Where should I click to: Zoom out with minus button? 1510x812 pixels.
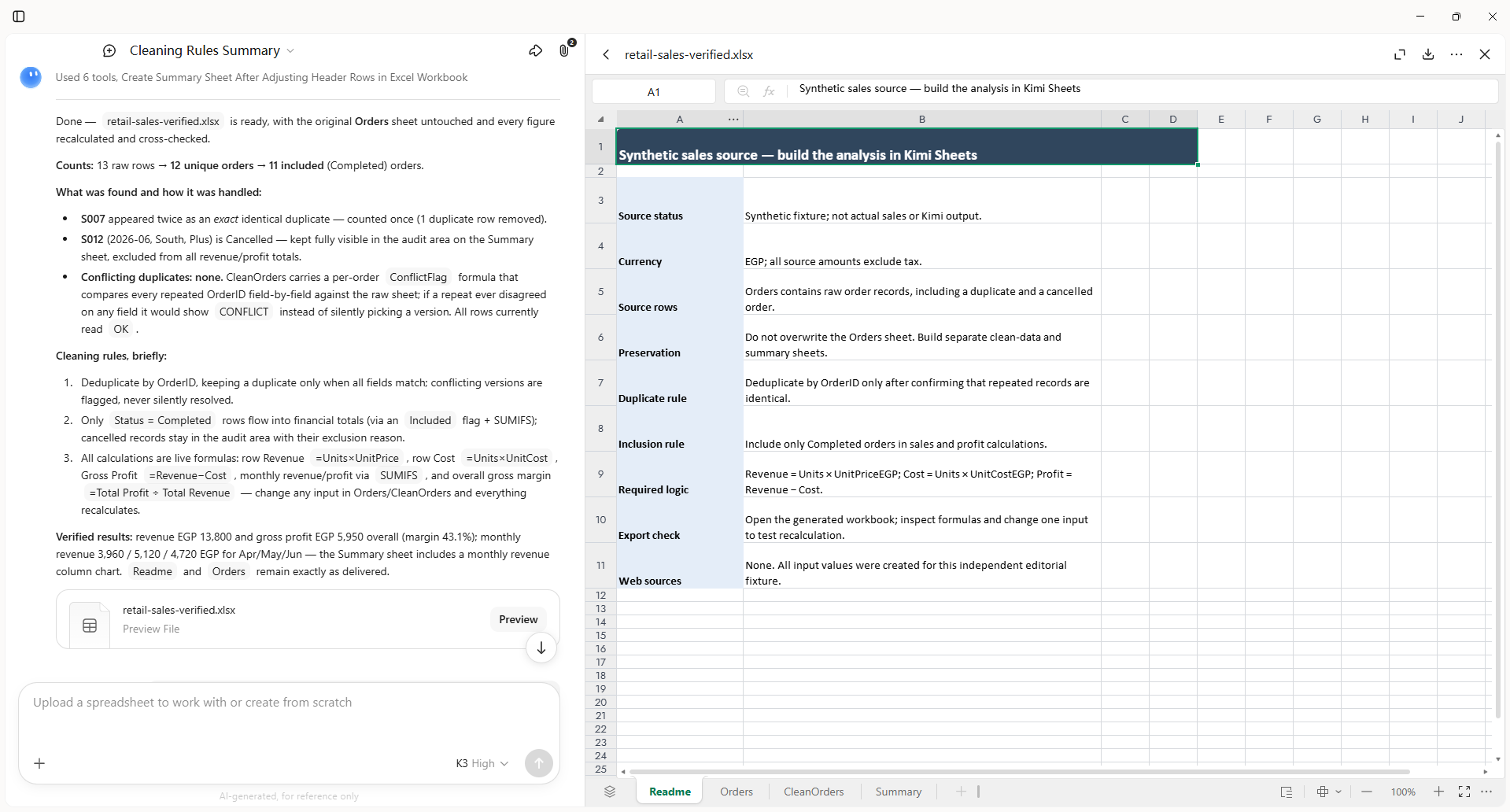[x=1367, y=792]
